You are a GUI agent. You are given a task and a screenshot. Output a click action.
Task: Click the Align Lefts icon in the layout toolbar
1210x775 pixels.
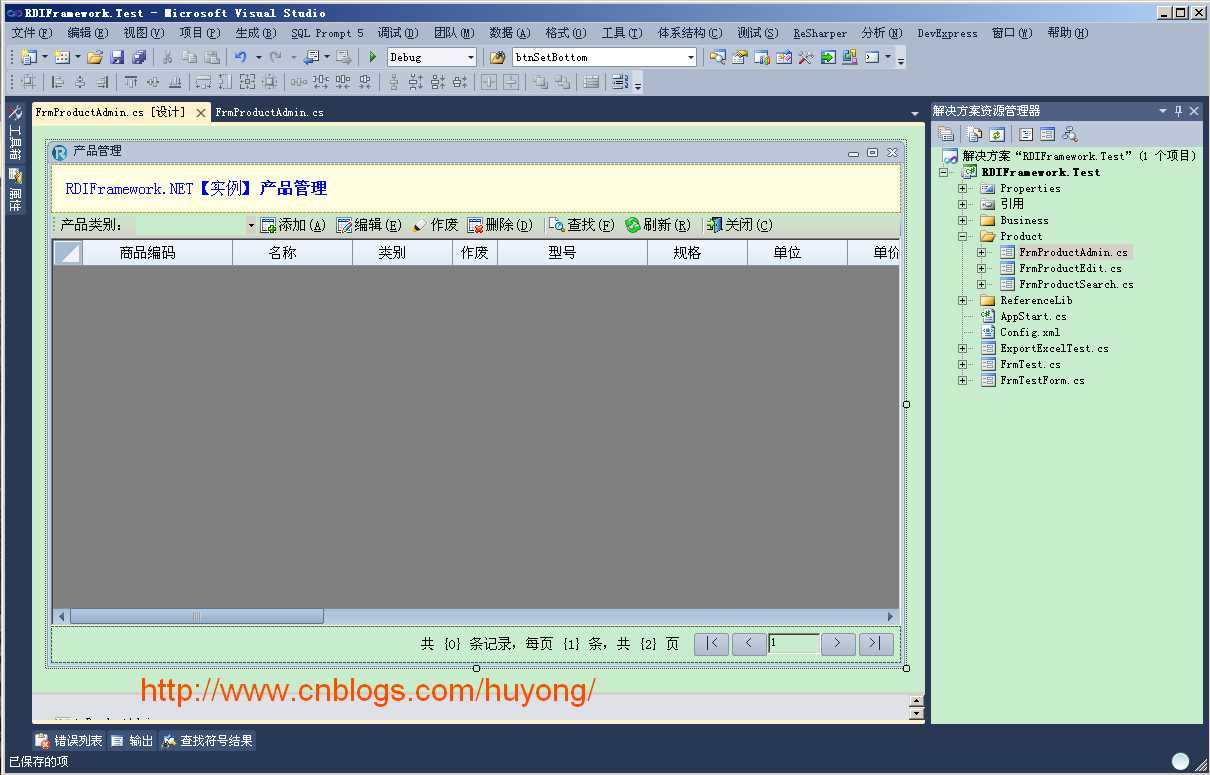pos(58,82)
